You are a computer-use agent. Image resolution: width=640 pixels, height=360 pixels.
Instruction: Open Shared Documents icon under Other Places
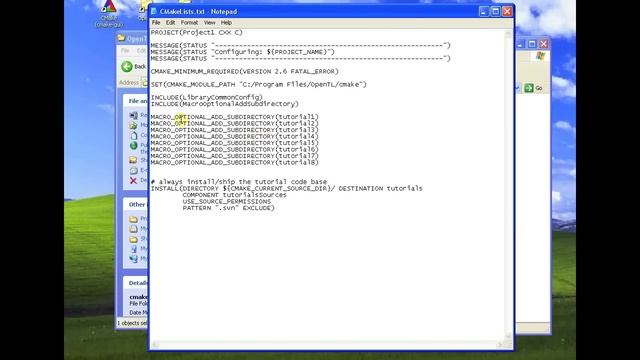click(x=133, y=239)
